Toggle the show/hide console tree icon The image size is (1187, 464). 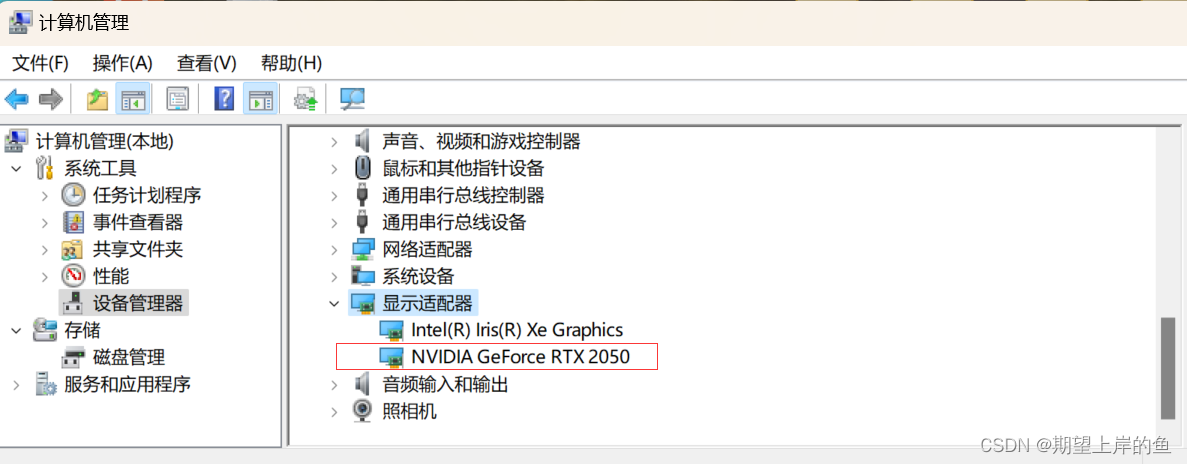pos(132,98)
